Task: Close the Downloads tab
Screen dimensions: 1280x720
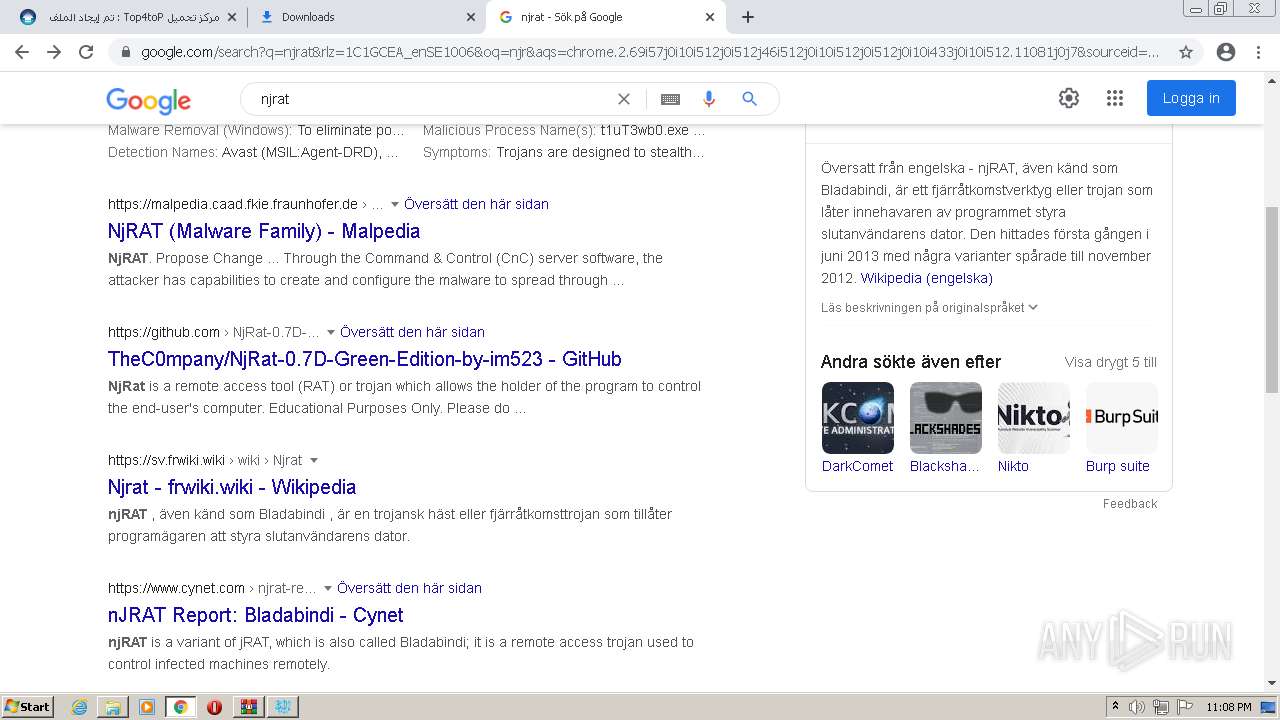Action: coord(471,17)
